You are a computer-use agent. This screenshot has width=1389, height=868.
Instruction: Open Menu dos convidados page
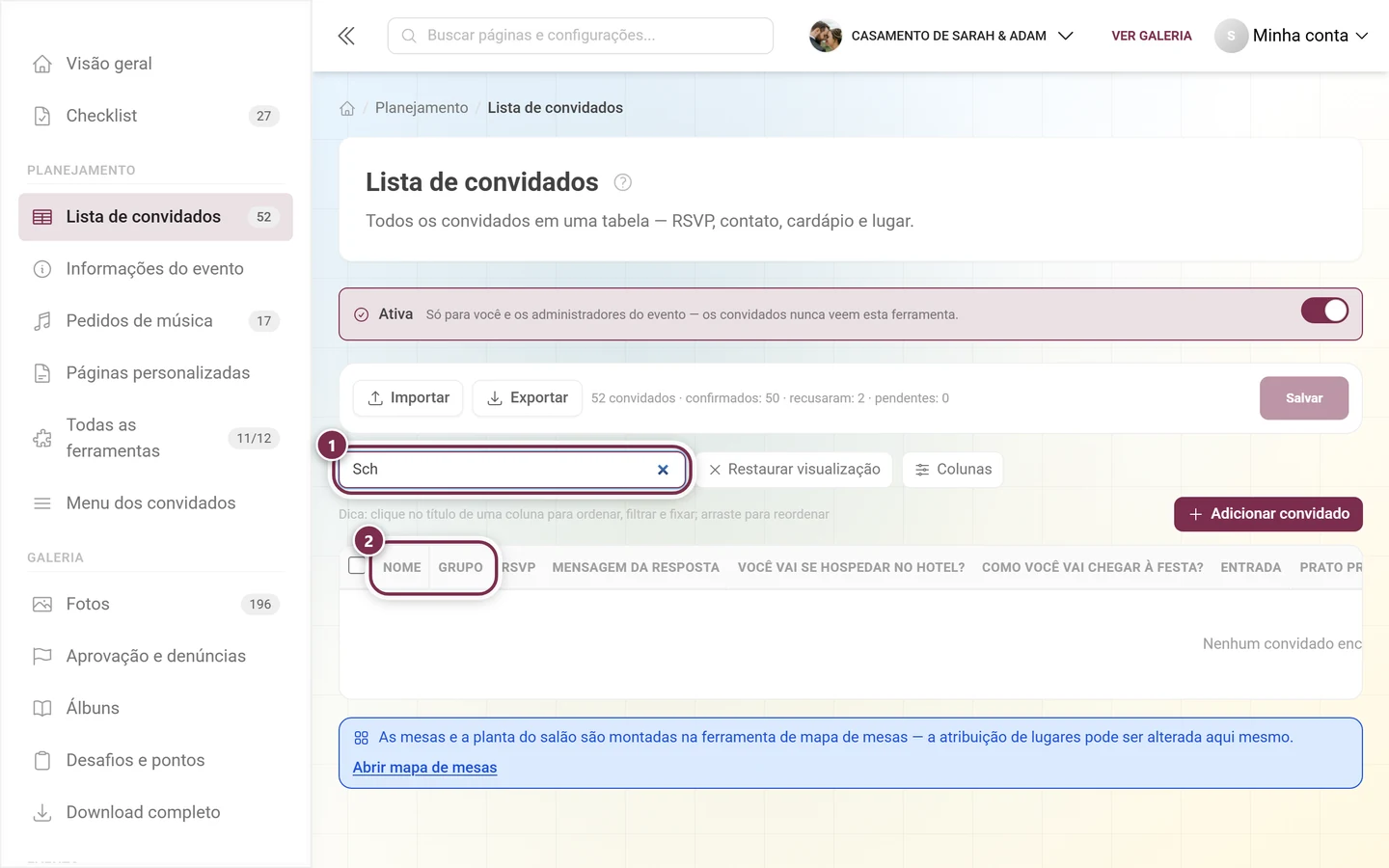tap(155, 503)
